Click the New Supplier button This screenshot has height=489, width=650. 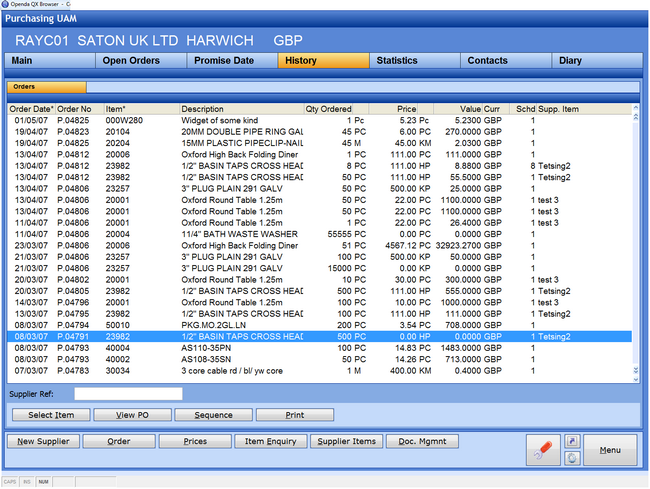(43, 441)
